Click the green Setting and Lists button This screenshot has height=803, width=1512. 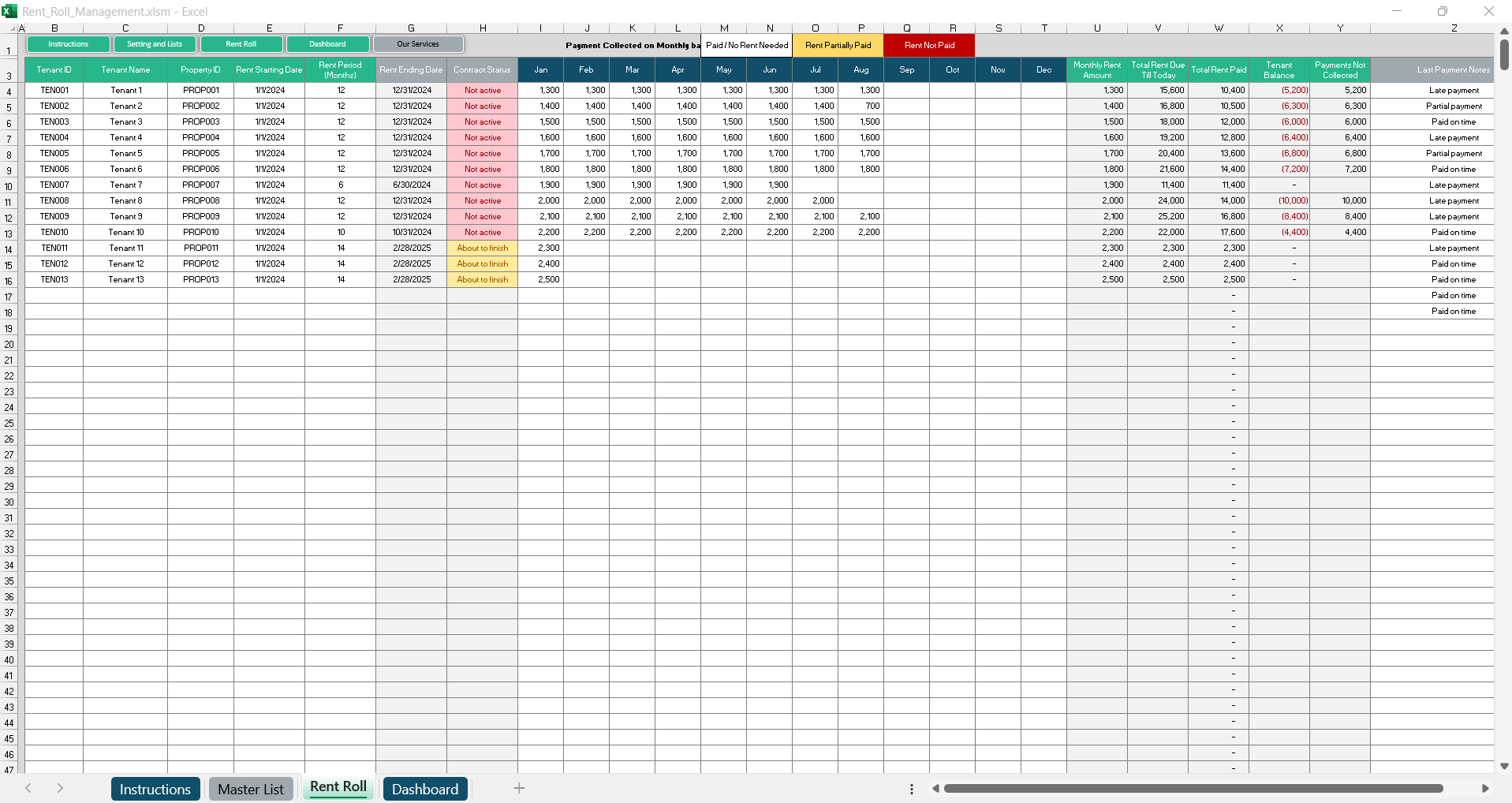pyautogui.click(x=155, y=44)
